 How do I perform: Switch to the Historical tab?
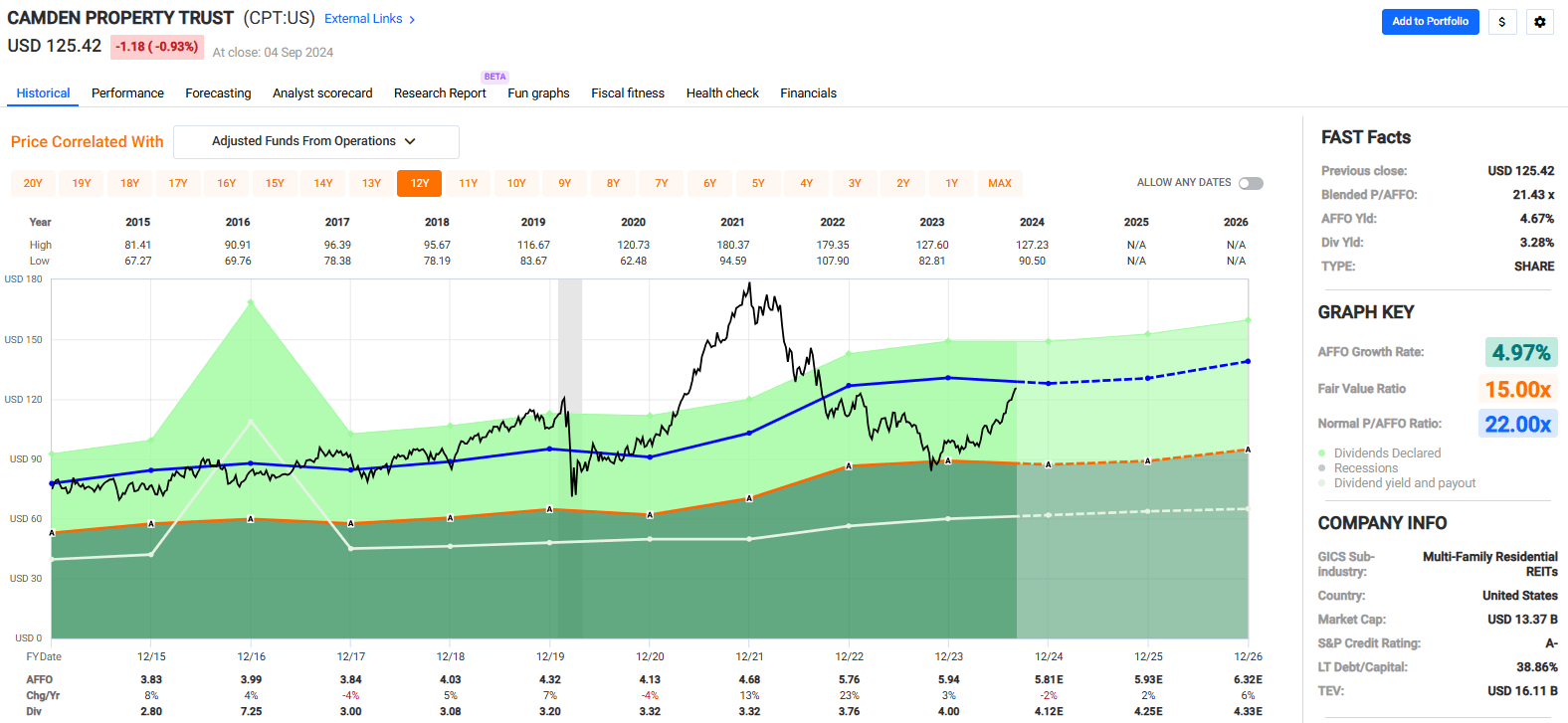43,93
